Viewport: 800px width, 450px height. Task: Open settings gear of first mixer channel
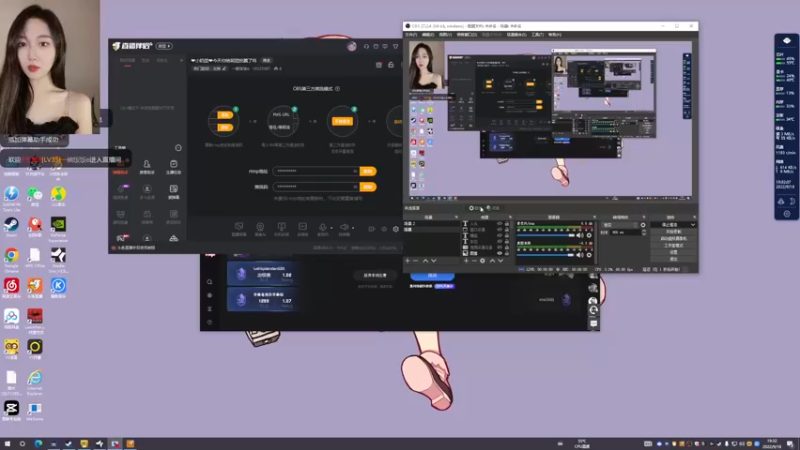(x=589, y=235)
